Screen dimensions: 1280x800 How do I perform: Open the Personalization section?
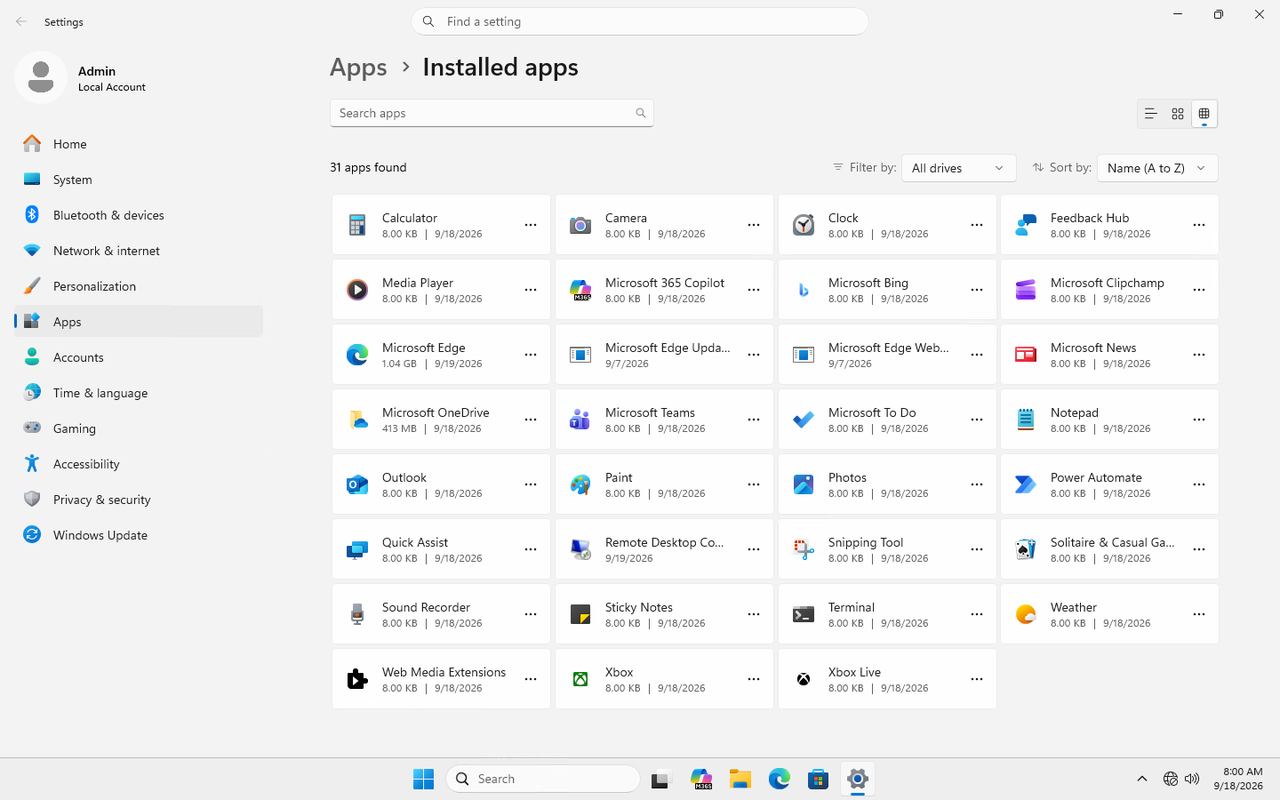pyautogui.click(x=139, y=286)
